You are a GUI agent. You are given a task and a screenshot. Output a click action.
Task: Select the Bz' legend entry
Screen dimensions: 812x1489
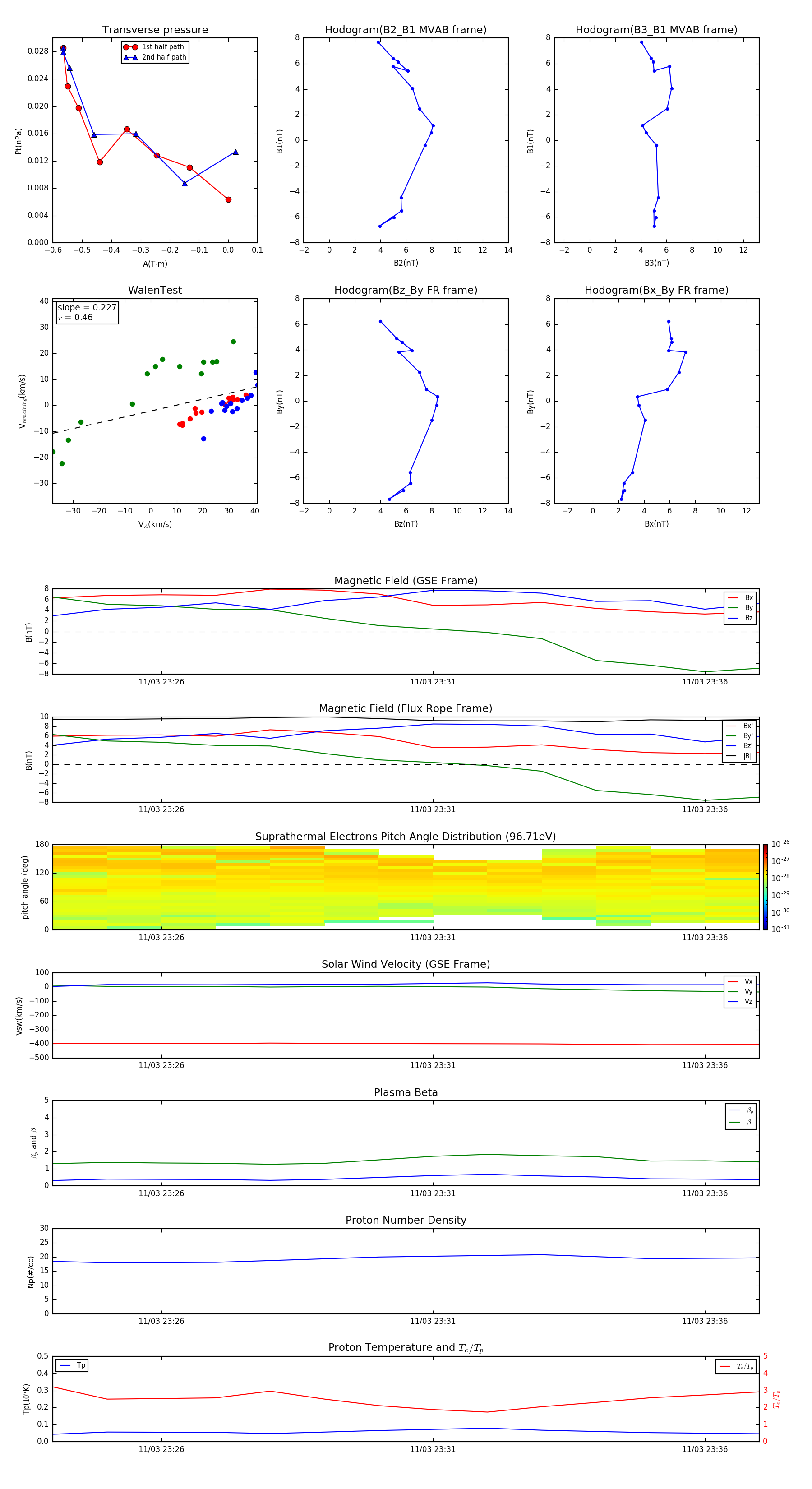click(x=740, y=746)
